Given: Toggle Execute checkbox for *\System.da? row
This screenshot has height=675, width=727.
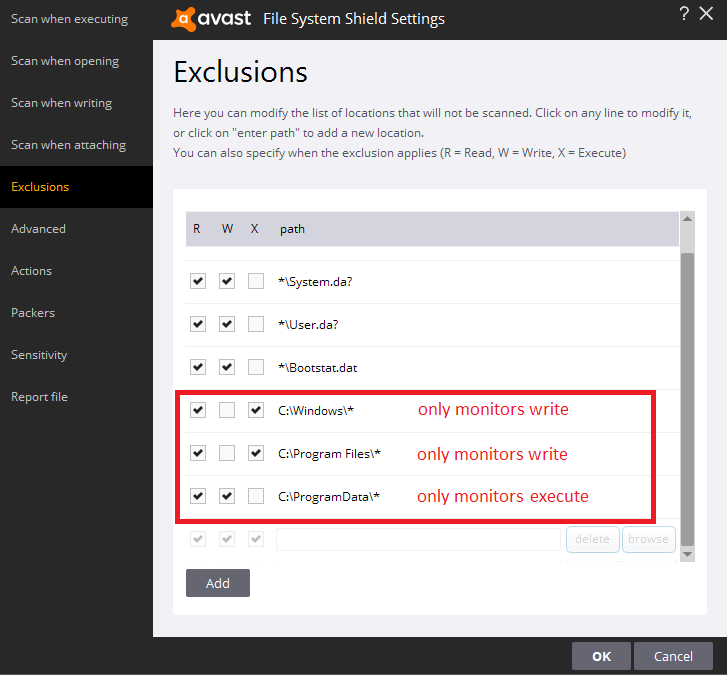Looking at the screenshot, I should pyautogui.click(x=256, y=281).
